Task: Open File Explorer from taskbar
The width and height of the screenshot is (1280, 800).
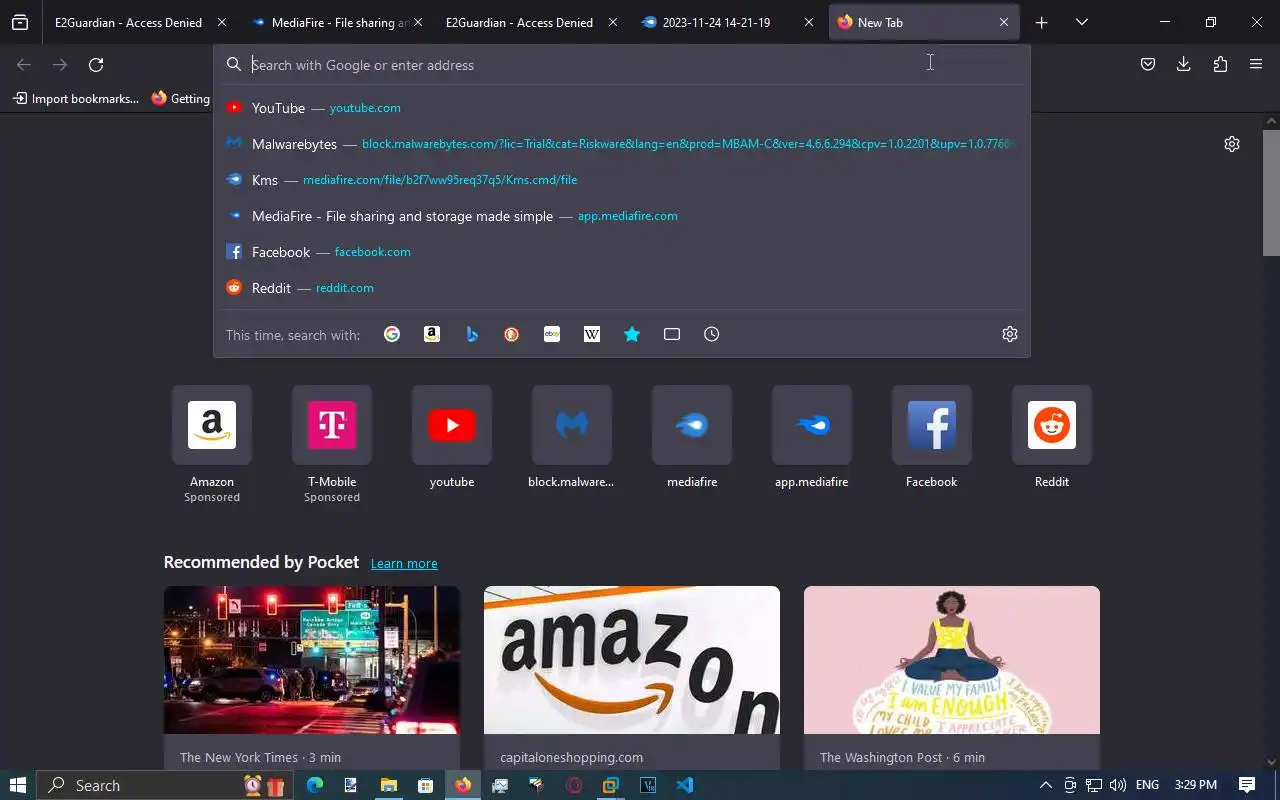Action: (388, 785)
